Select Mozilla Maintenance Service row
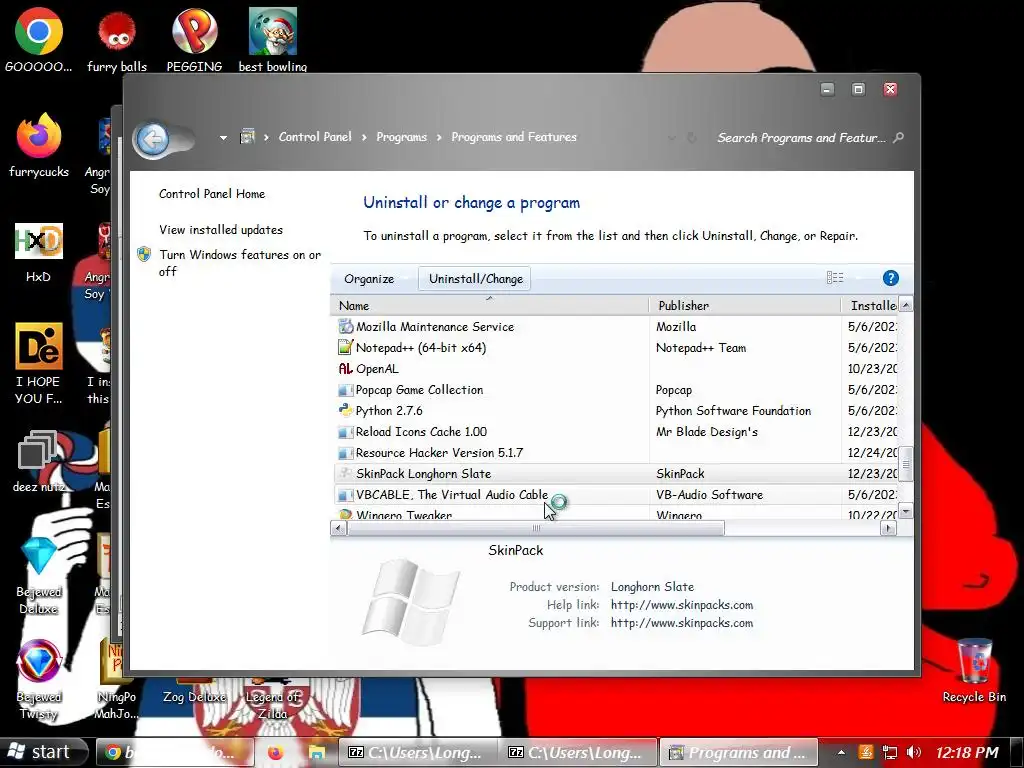1024x768 pixels. pos(615,327)
